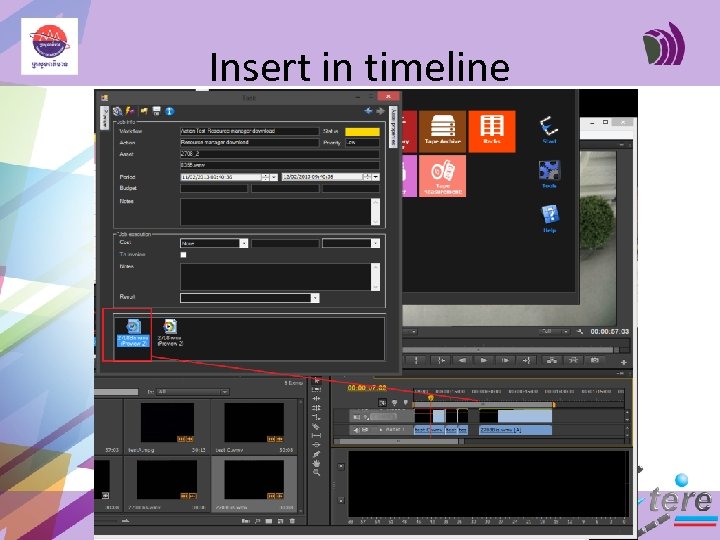Step back one frame in monitor

click(462, 360)
